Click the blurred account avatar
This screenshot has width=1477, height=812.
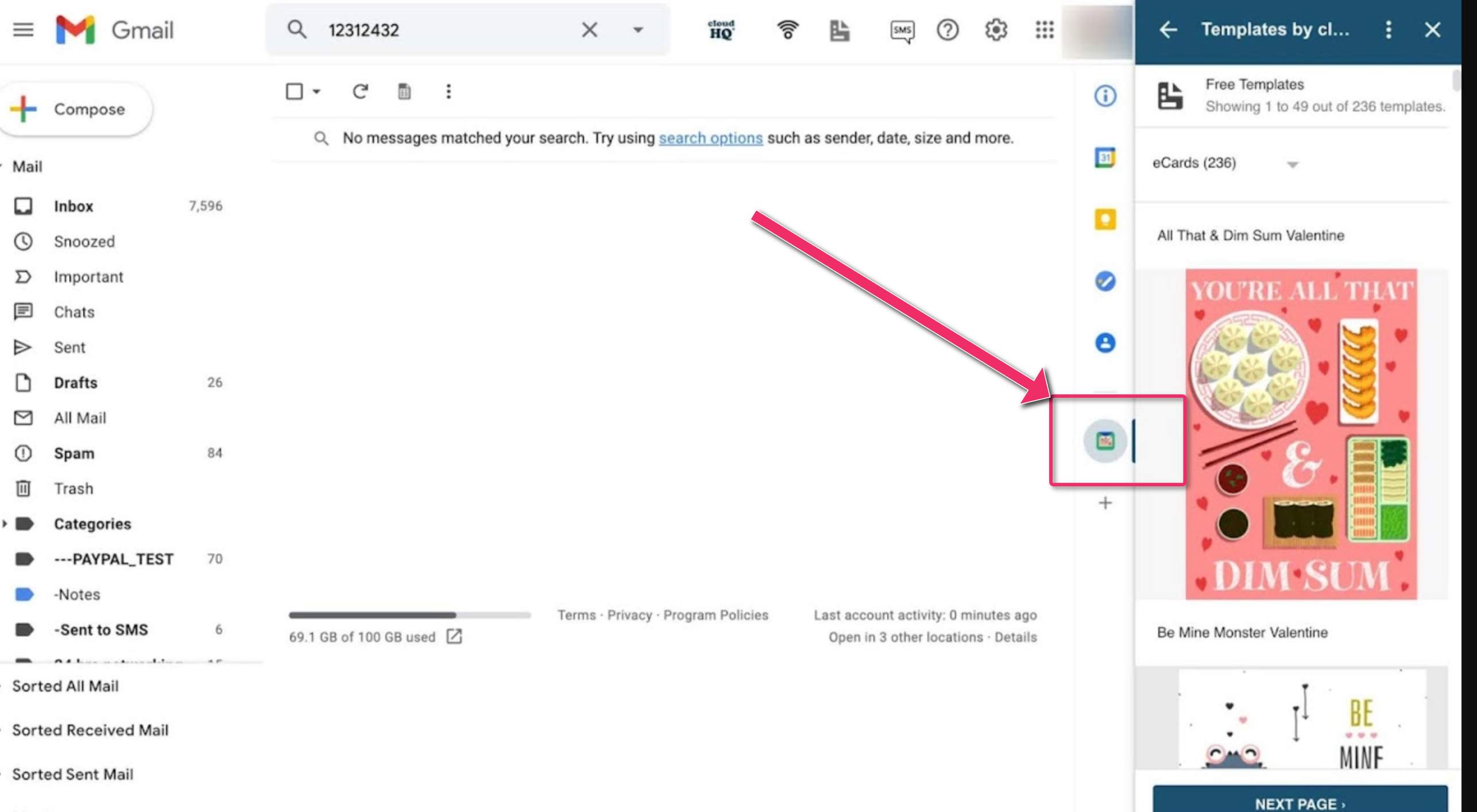click(1097, 31)
